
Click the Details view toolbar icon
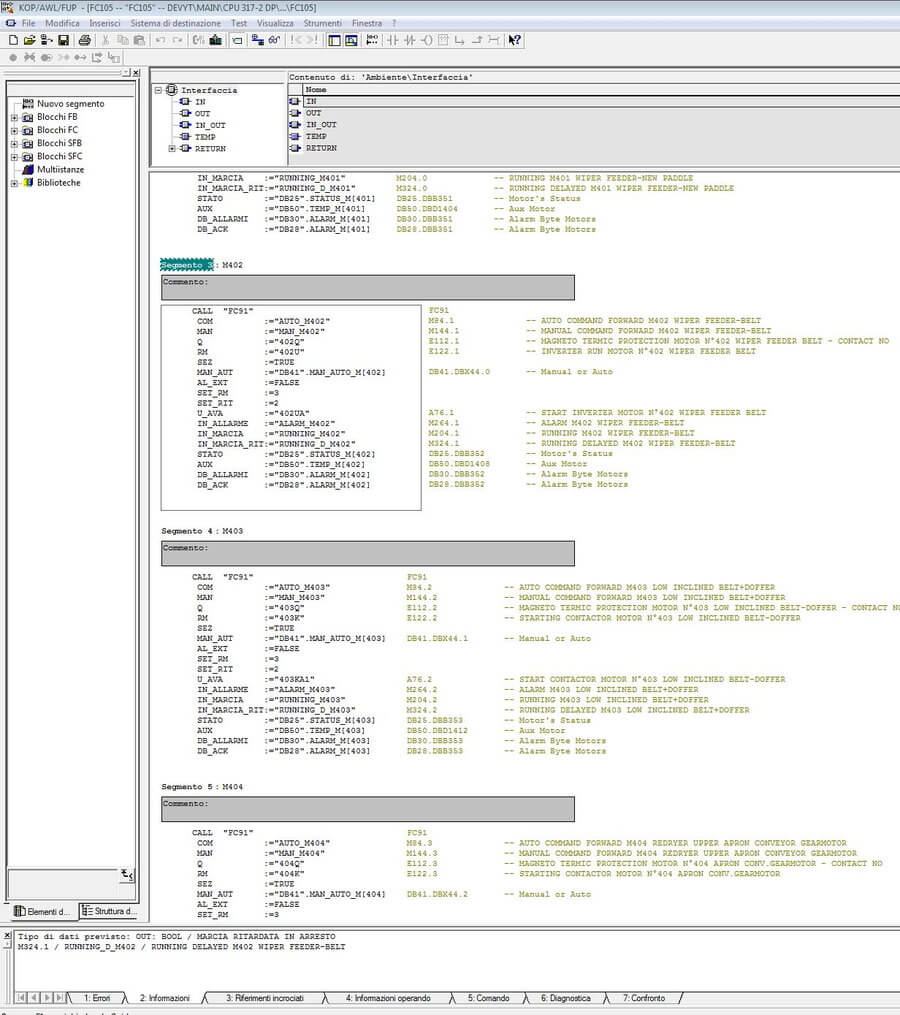pos(351,40)
